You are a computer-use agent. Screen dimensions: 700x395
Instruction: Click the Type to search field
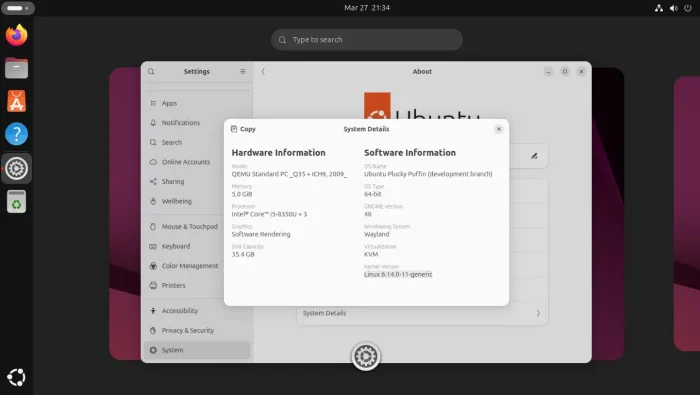[367, 40]
